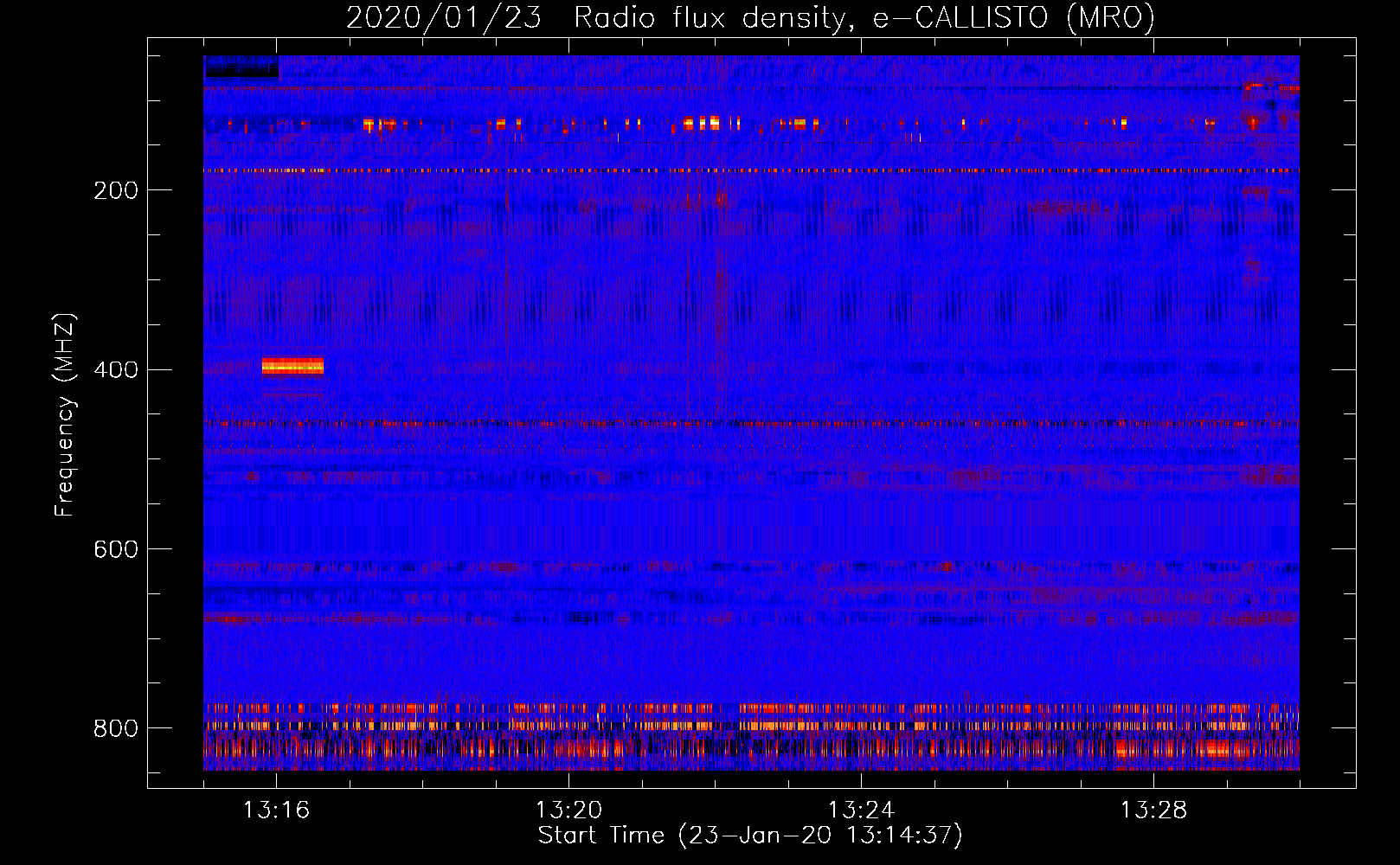Click the '13:28' time axis label

(x=1153, y=811)
